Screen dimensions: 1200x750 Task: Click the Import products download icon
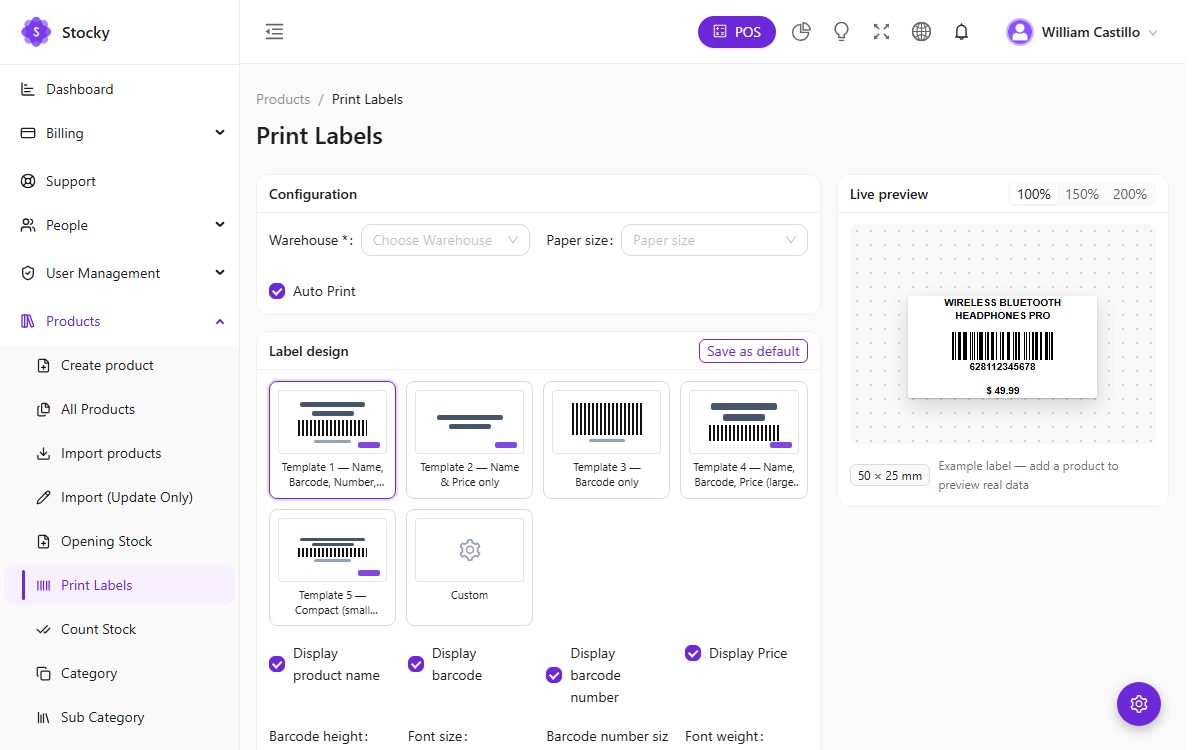(43, 453)
